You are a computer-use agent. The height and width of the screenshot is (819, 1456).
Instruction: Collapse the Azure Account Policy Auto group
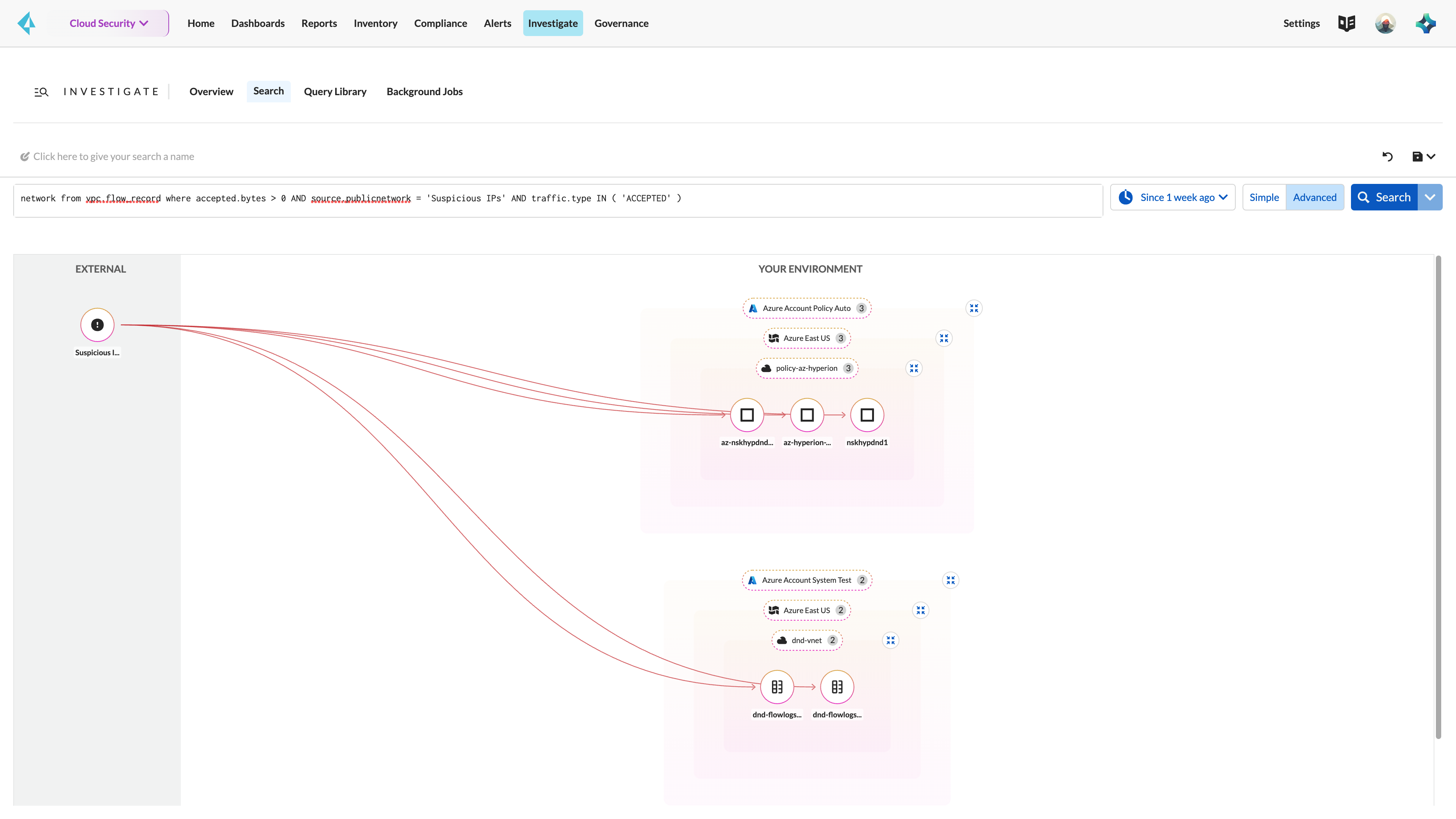point(974,308)
